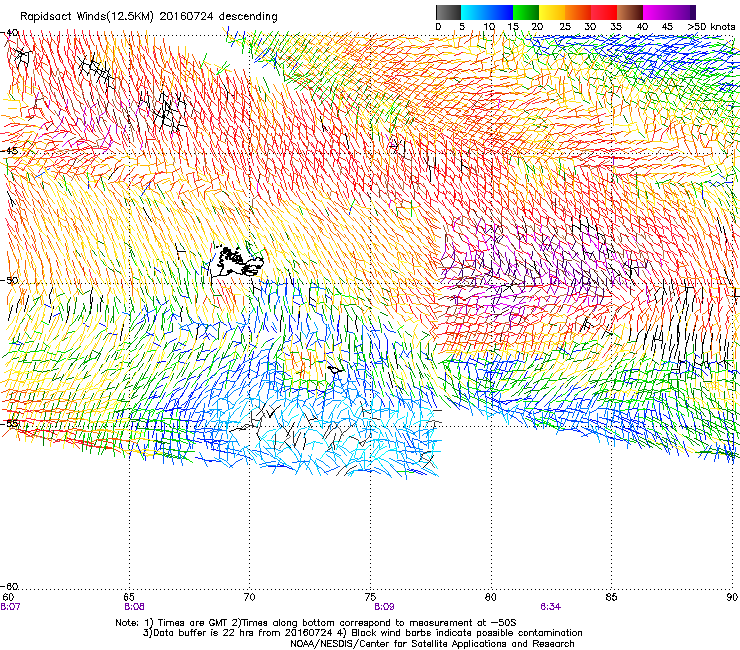Image resolution: width=740 pixels, height=650 pixels.
Task: Click the chart title "Rapidsact Winds(12.5KM) 20160724 descending"
Action: (x=149, y=17)
